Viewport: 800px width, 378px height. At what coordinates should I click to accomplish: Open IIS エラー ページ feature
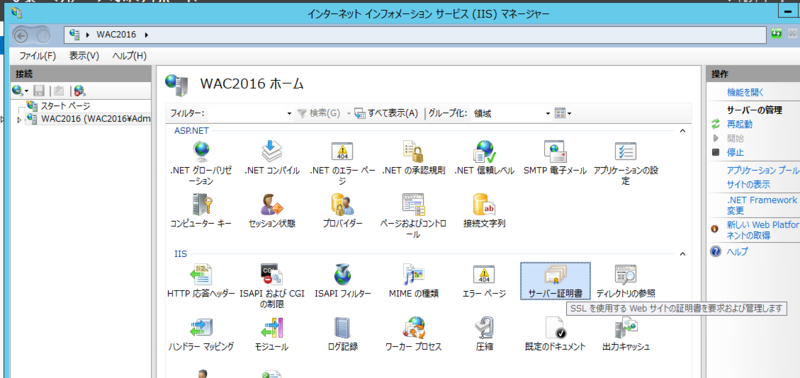click(x=484, y=281)
